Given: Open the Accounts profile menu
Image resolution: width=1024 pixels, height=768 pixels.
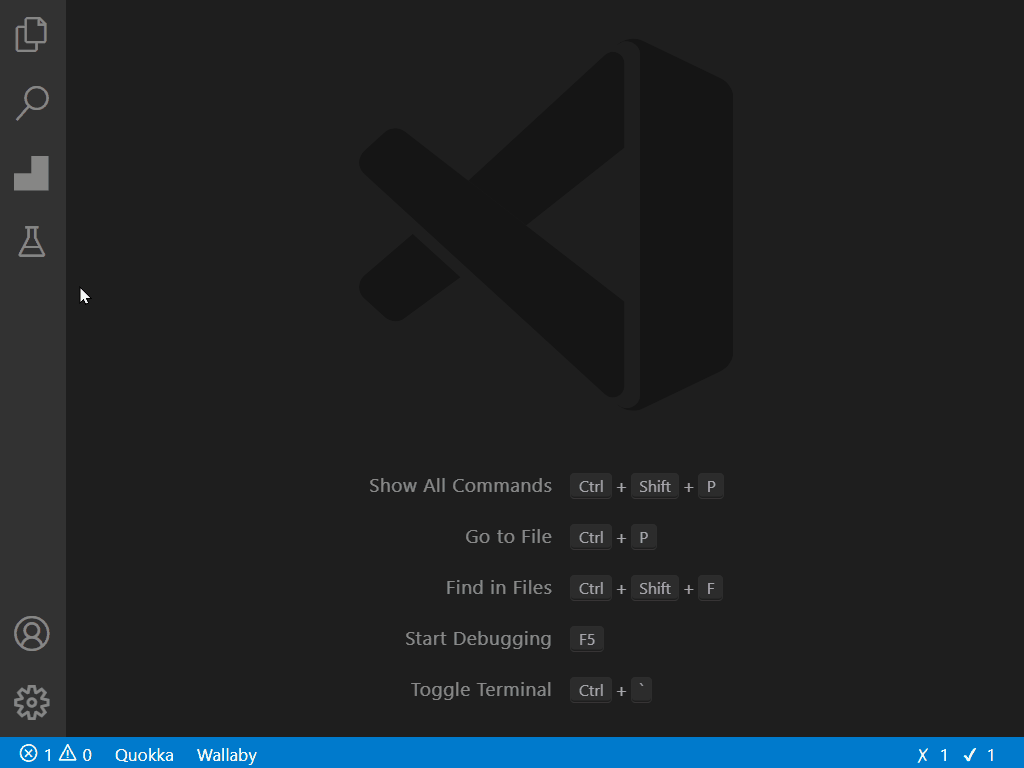Looking at the screenshot, I should [x=31, y=633].
